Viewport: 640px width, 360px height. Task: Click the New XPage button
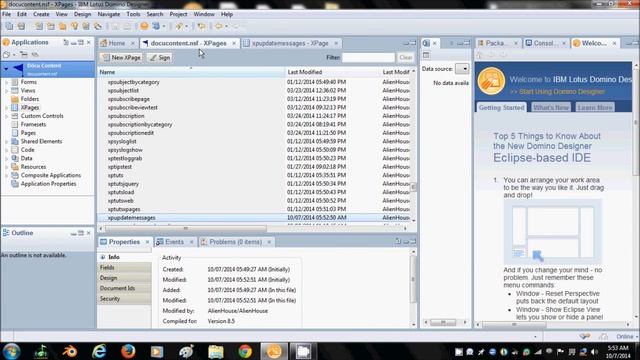(122, 58)
